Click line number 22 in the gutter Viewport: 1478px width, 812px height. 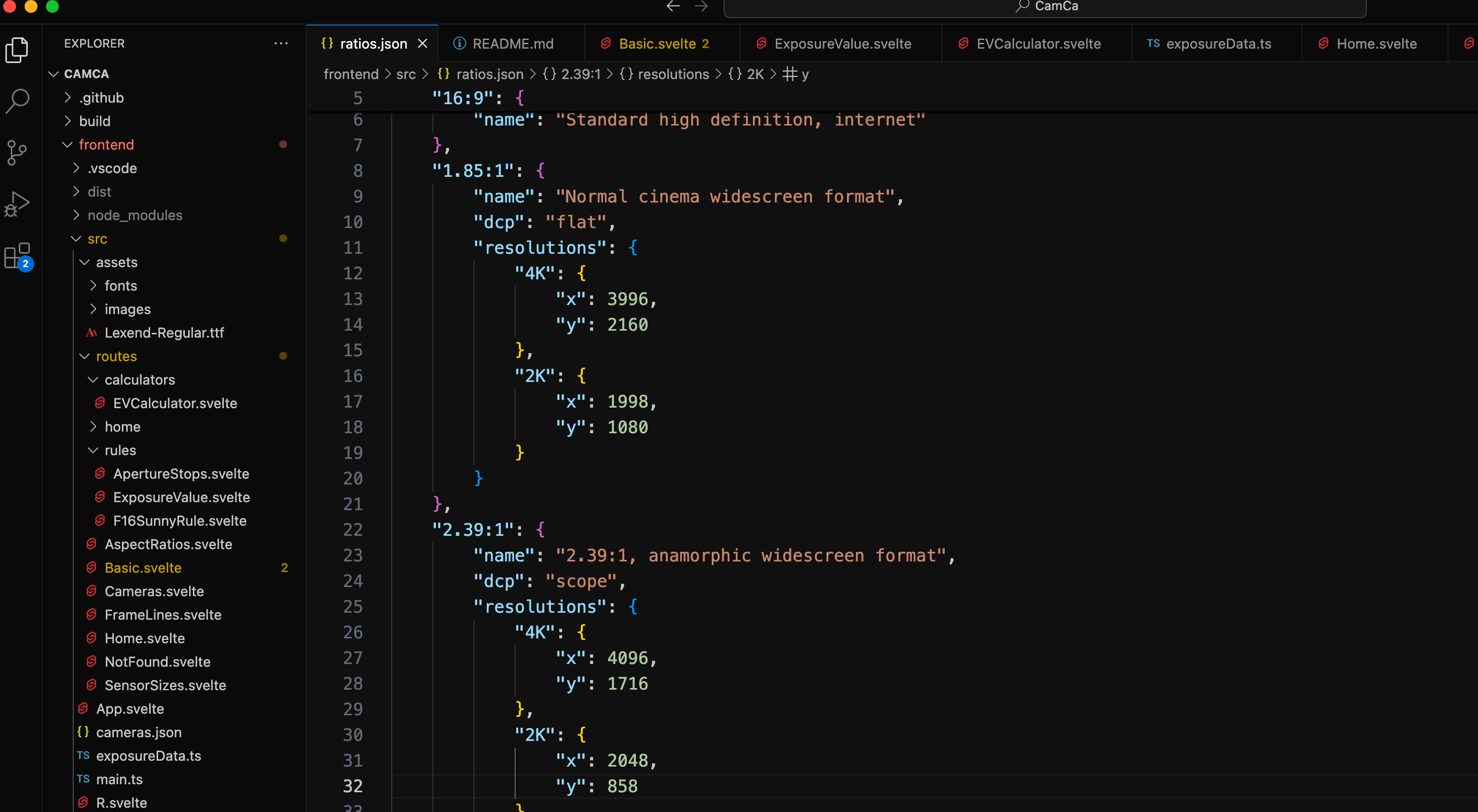(x=353, y=529)
